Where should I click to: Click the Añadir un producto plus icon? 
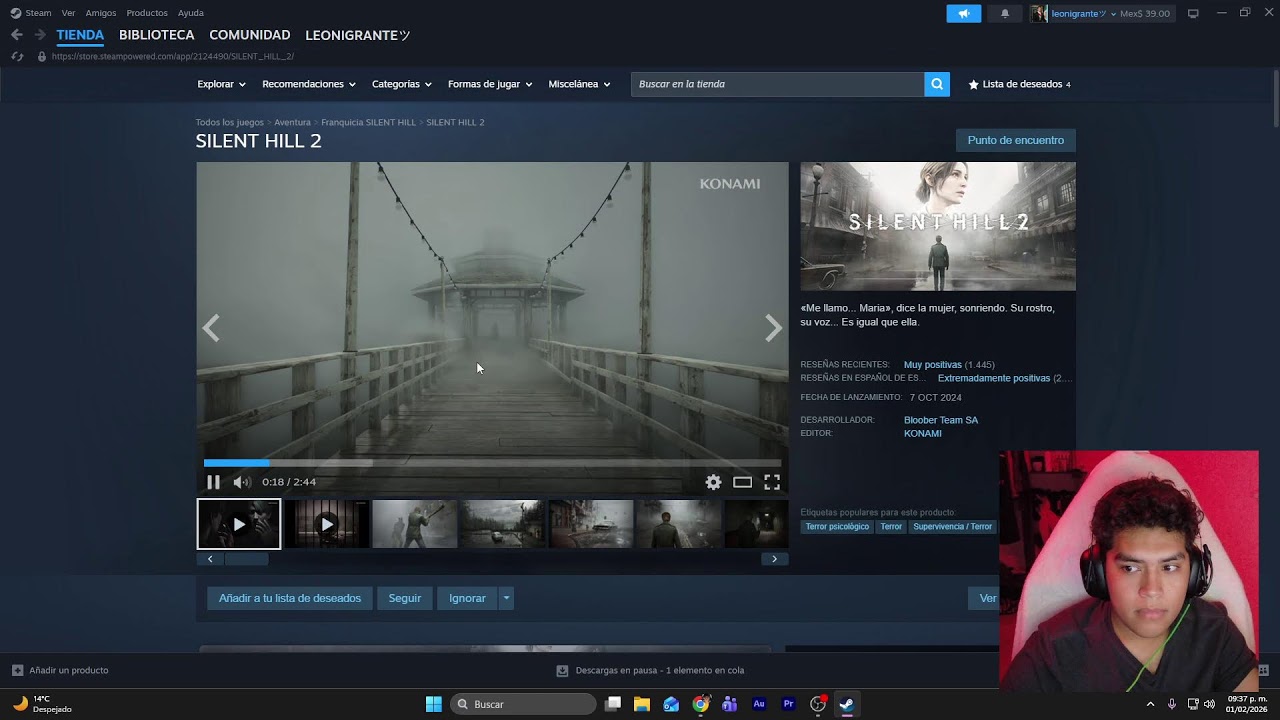click(x=17, y=670)
